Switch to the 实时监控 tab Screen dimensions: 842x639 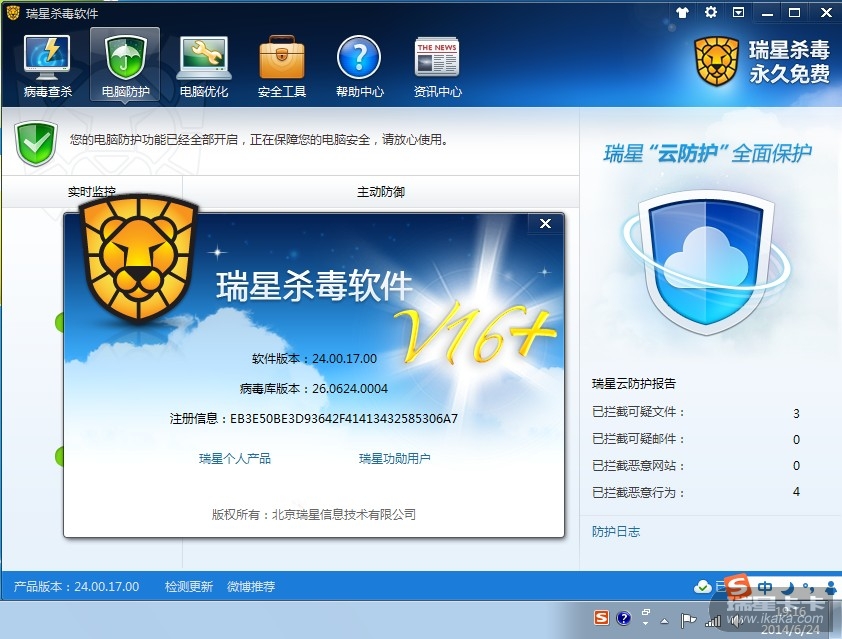click(91, 192)
